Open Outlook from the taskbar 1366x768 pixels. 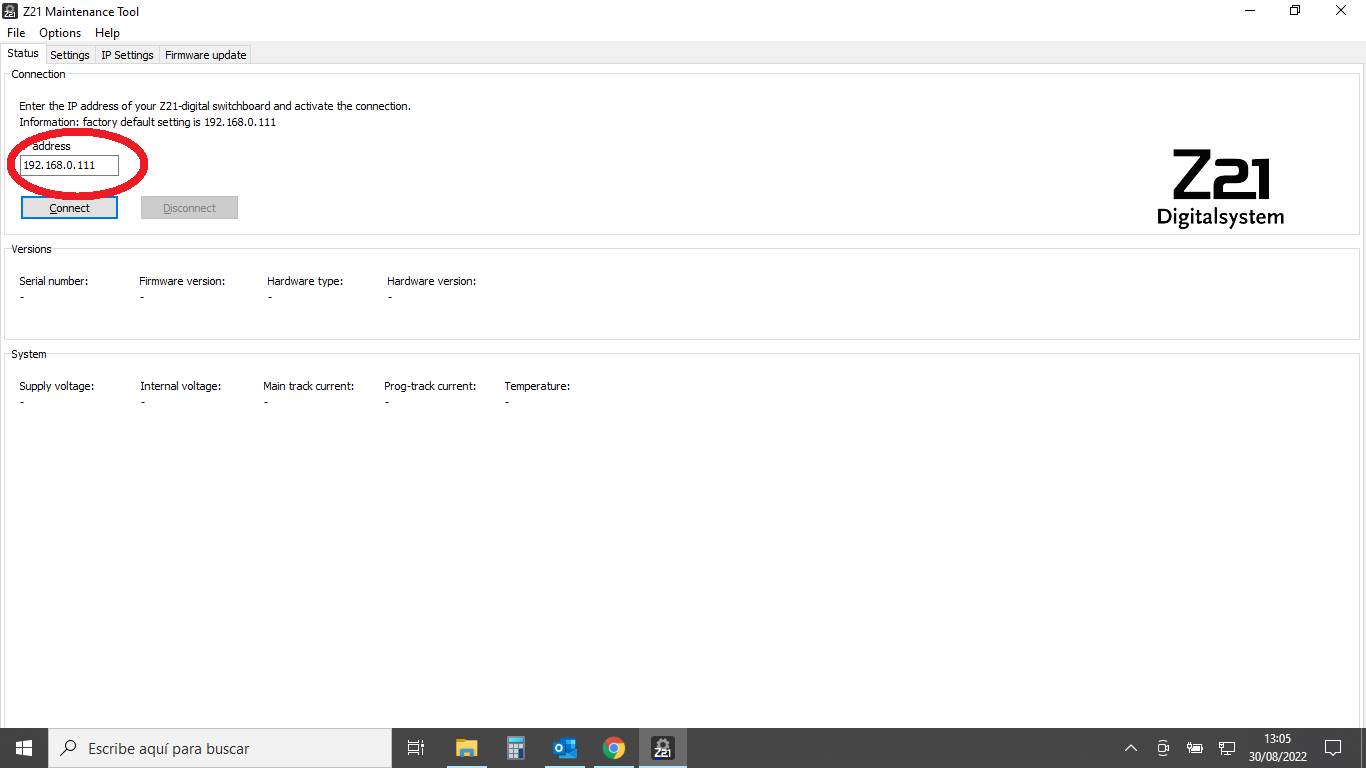565,748
